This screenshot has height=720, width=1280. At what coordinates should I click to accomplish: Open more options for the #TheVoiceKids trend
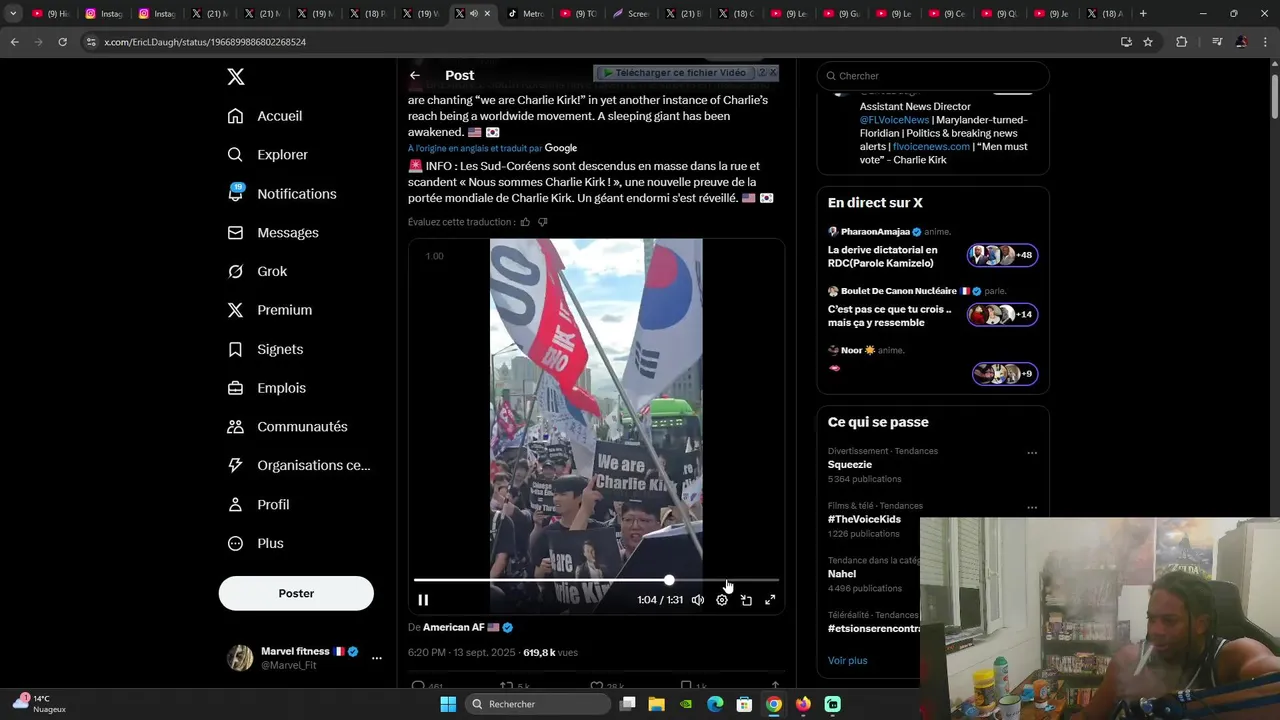tap(1032, 508)
